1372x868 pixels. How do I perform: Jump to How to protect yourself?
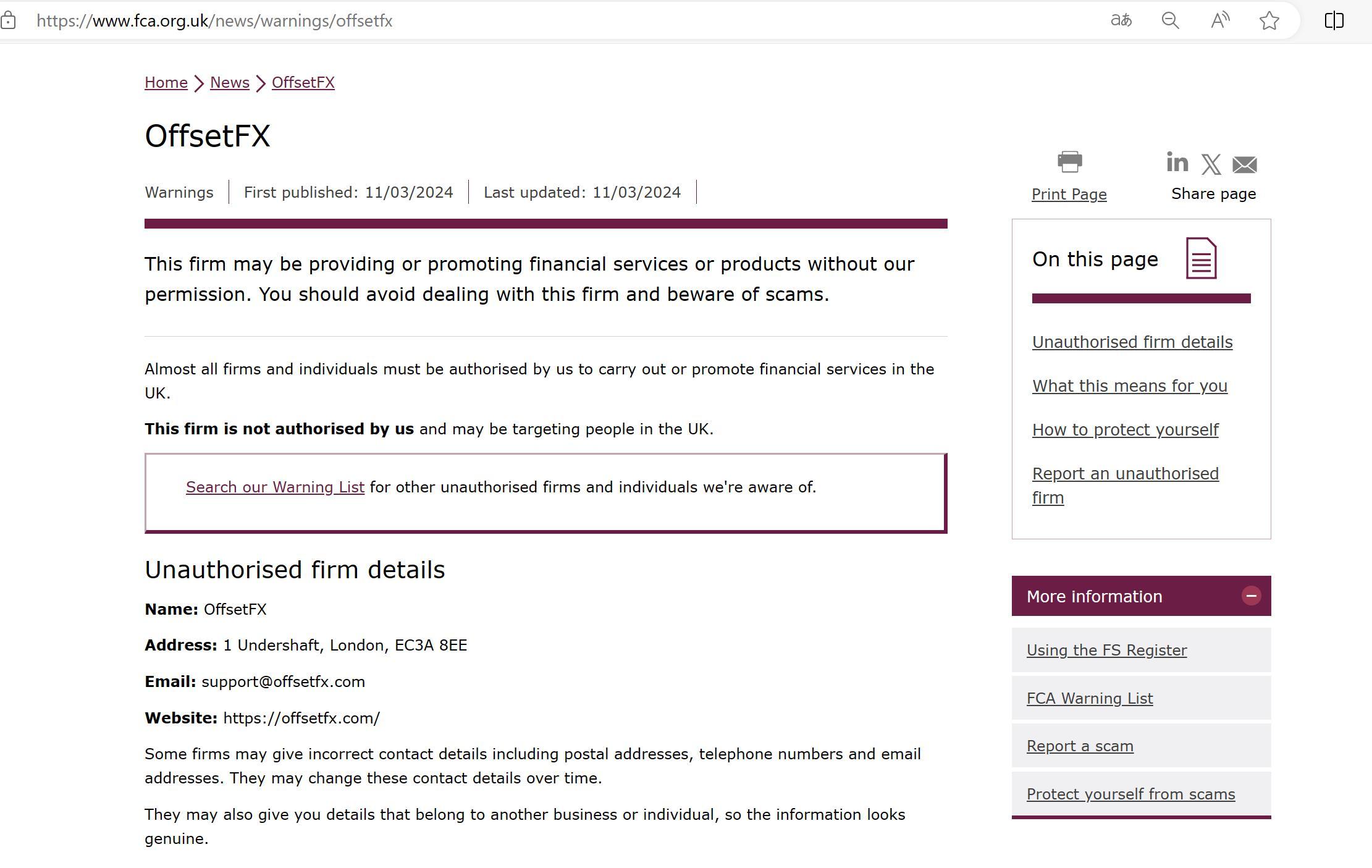(1125, 430)
